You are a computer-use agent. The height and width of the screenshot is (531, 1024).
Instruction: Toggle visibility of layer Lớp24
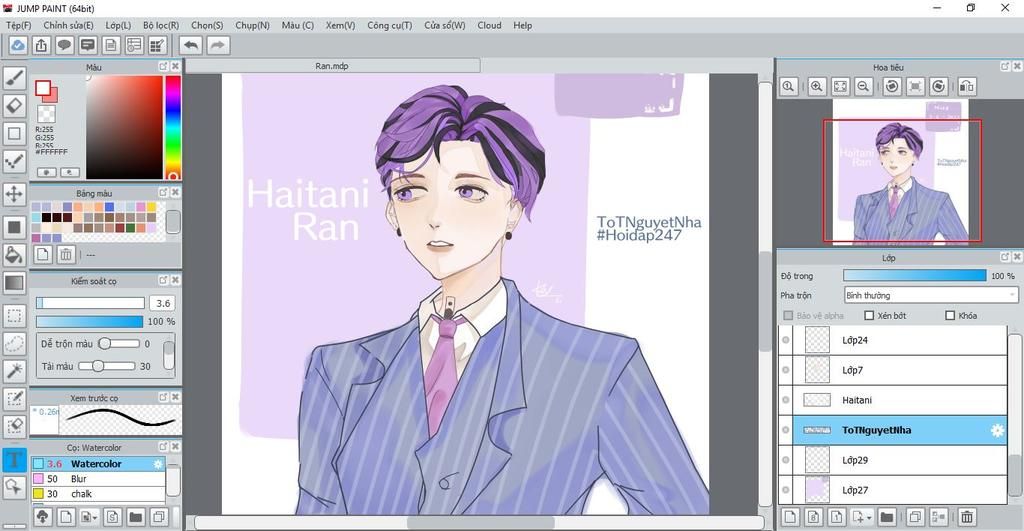pyautogui.click(x=786, y=340)
